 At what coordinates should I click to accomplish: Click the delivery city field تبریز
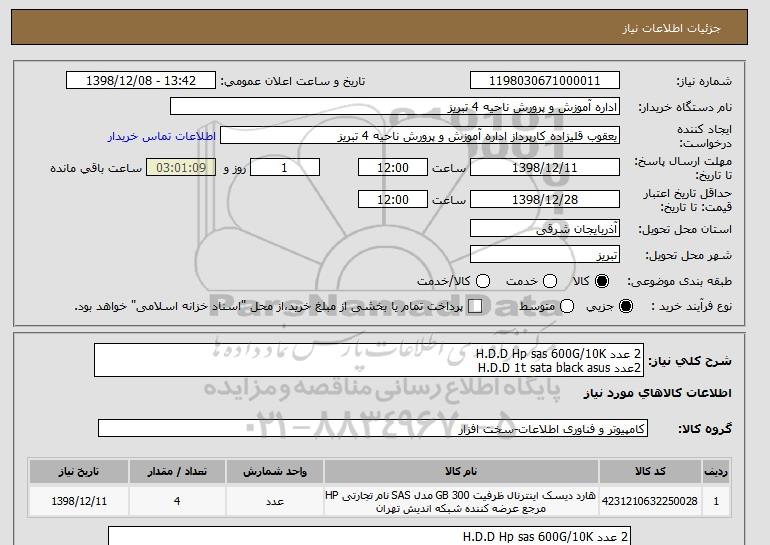[x=545, y=254]
